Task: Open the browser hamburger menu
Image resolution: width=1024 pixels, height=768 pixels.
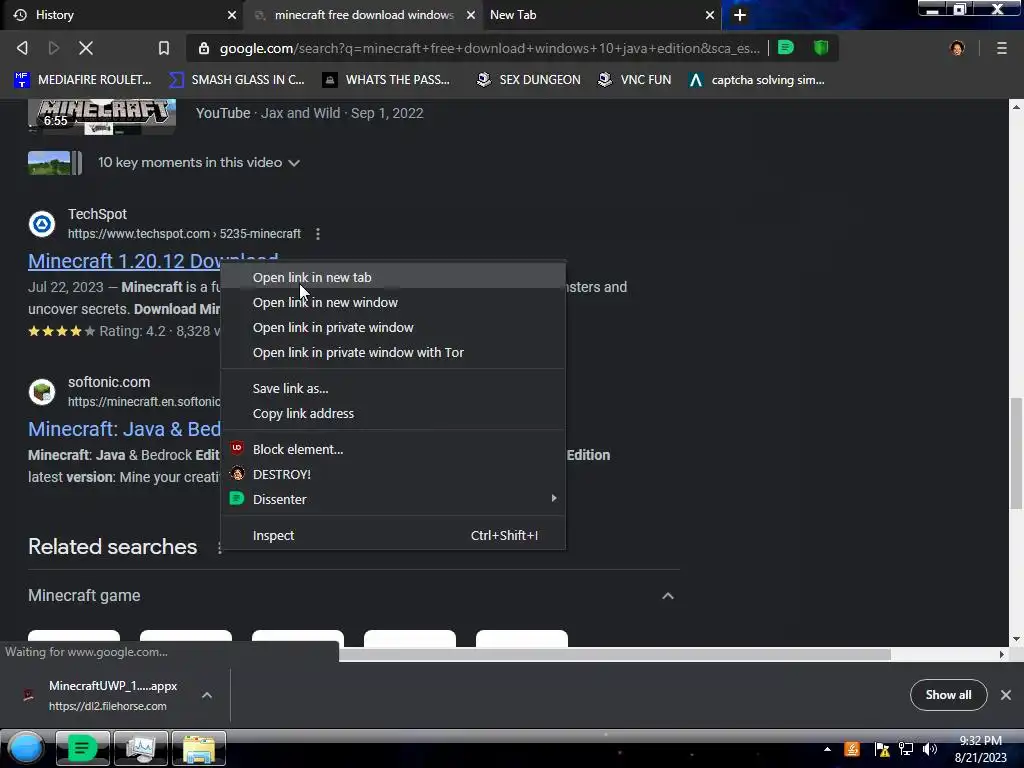Action: point(1001,48)
